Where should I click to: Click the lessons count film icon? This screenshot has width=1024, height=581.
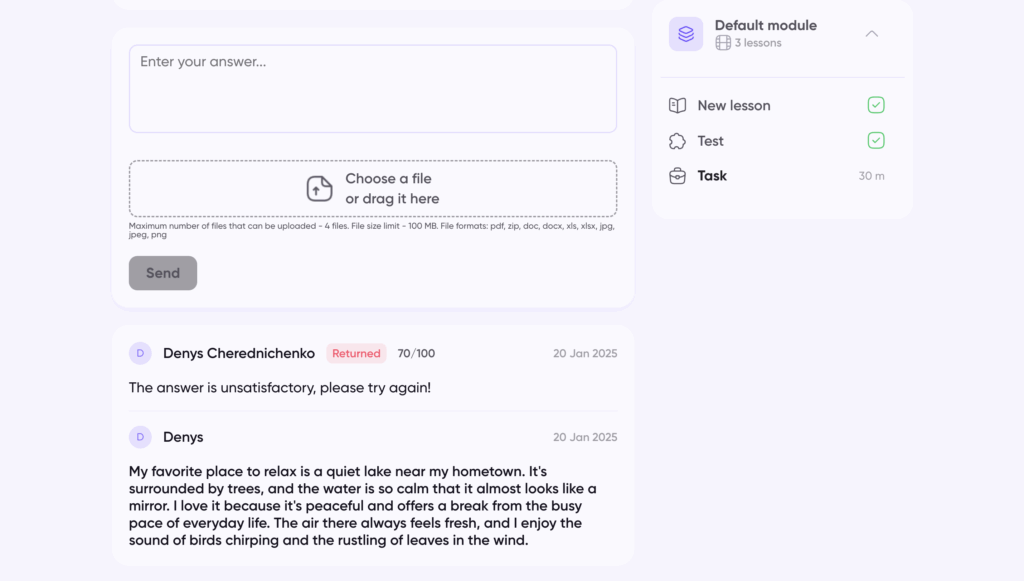click(x=723, y=43)
